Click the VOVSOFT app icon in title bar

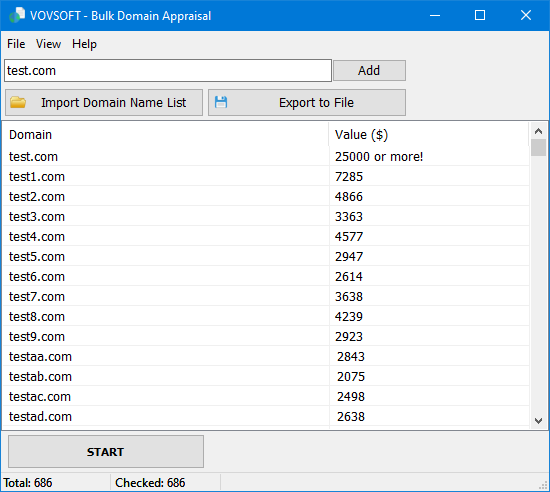click(x=17, y=15)
